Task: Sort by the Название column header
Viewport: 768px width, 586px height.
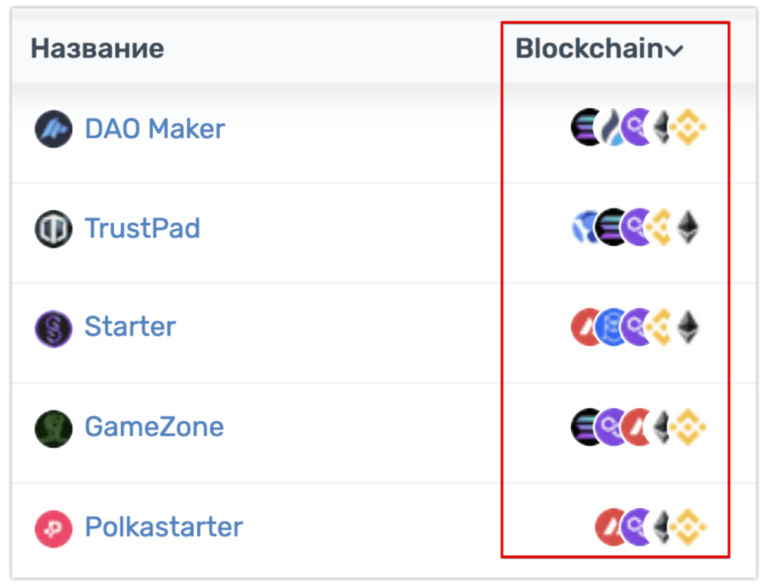Action: (x=97, y=48)
